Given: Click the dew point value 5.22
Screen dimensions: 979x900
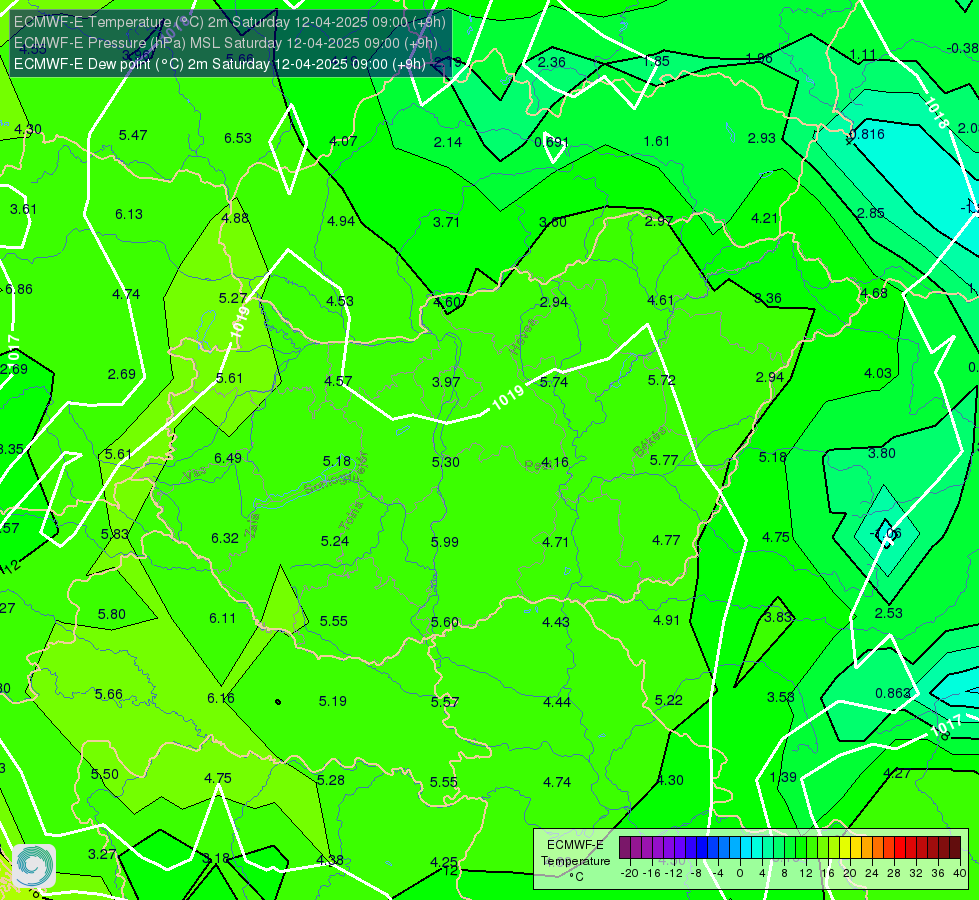Looking at the screenshot, I should point(669,700).
